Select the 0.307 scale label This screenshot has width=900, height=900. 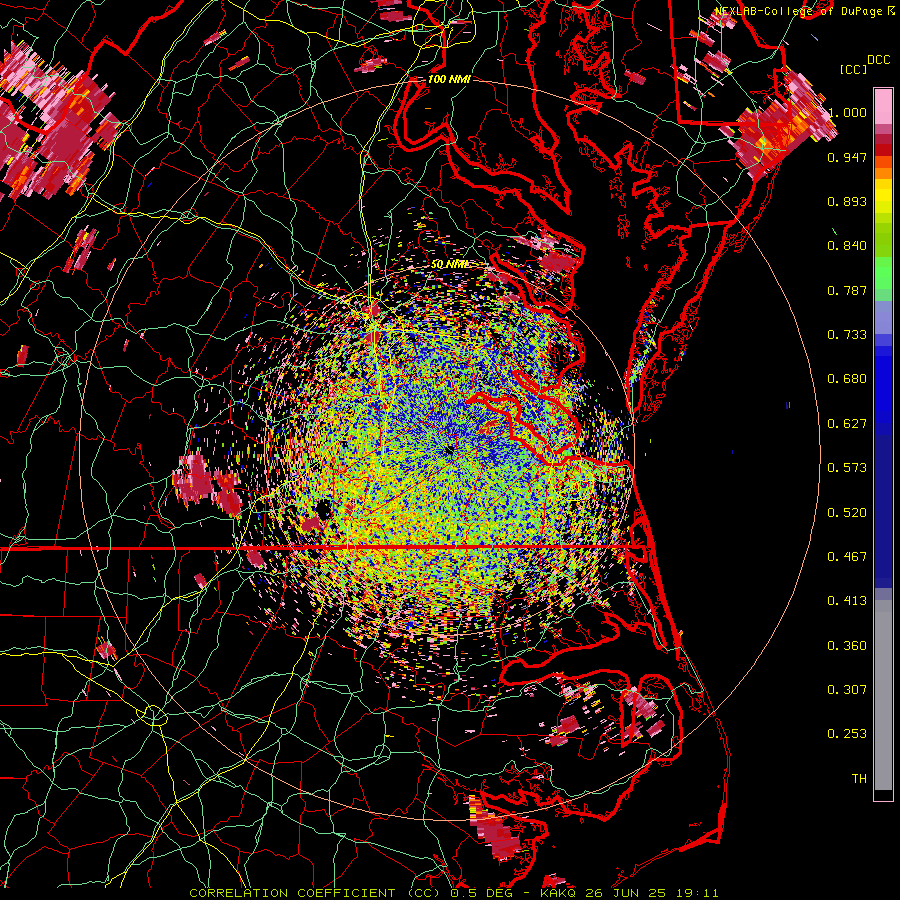[847, 690]
